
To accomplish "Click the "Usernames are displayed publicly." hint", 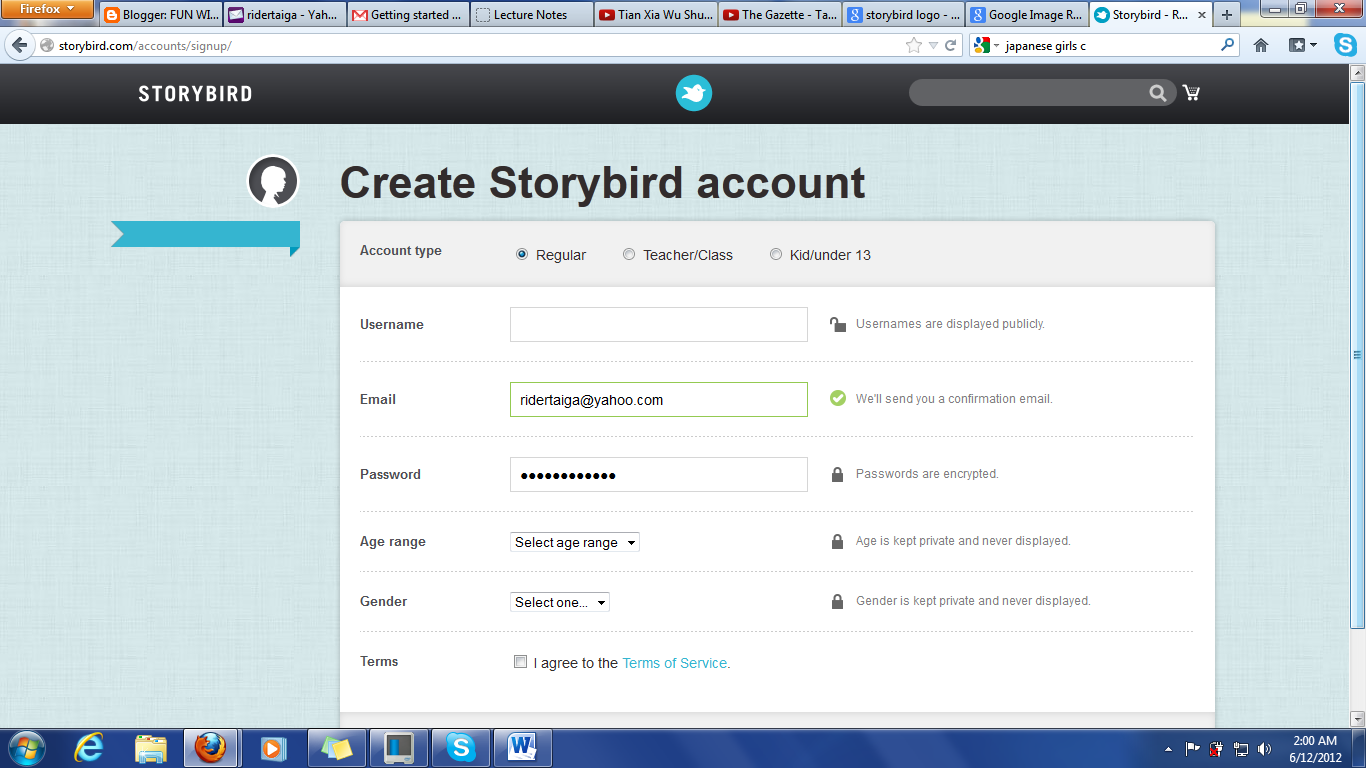I will [950, 324].
